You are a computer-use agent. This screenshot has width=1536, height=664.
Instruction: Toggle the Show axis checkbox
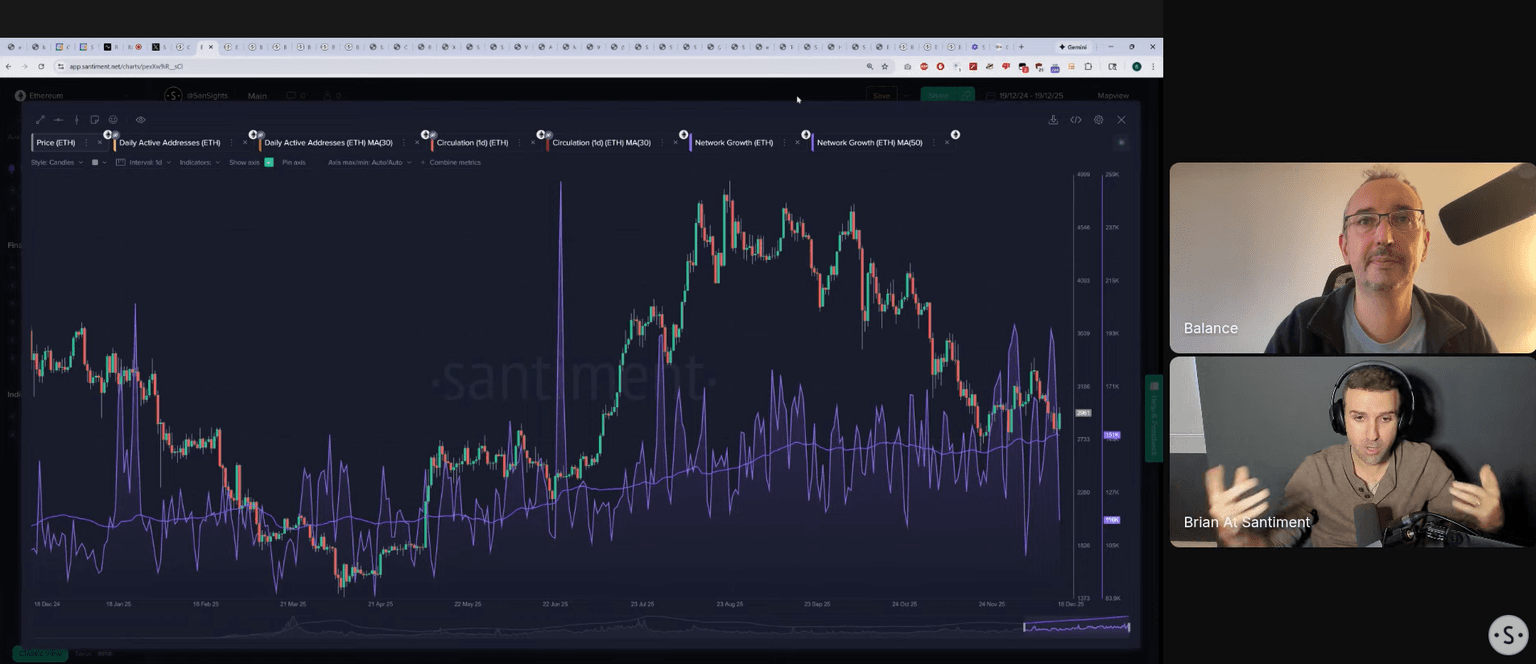pos(268,162)
